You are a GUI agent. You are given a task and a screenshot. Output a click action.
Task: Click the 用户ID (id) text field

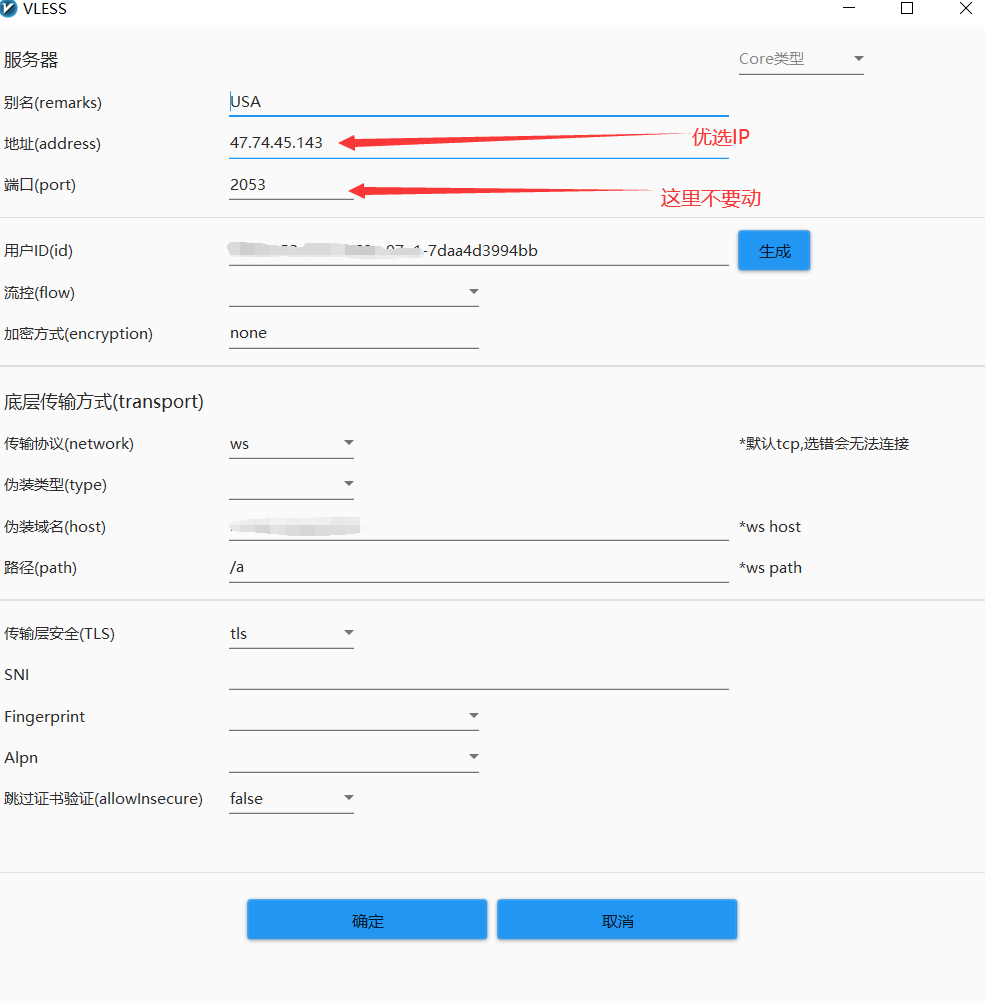(478, 251)
